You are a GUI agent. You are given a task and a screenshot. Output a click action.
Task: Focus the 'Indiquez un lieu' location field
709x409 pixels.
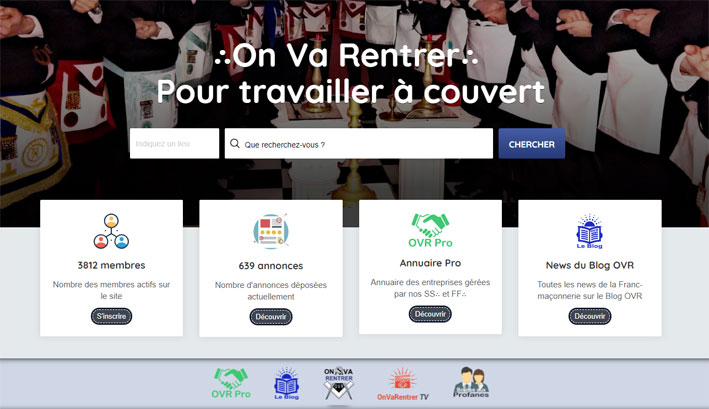coord(174,143)
